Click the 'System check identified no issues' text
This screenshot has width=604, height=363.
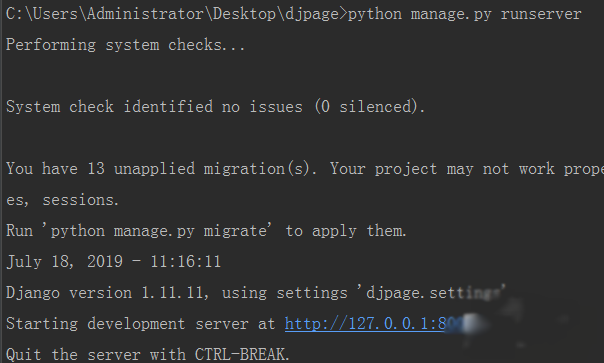154,107
